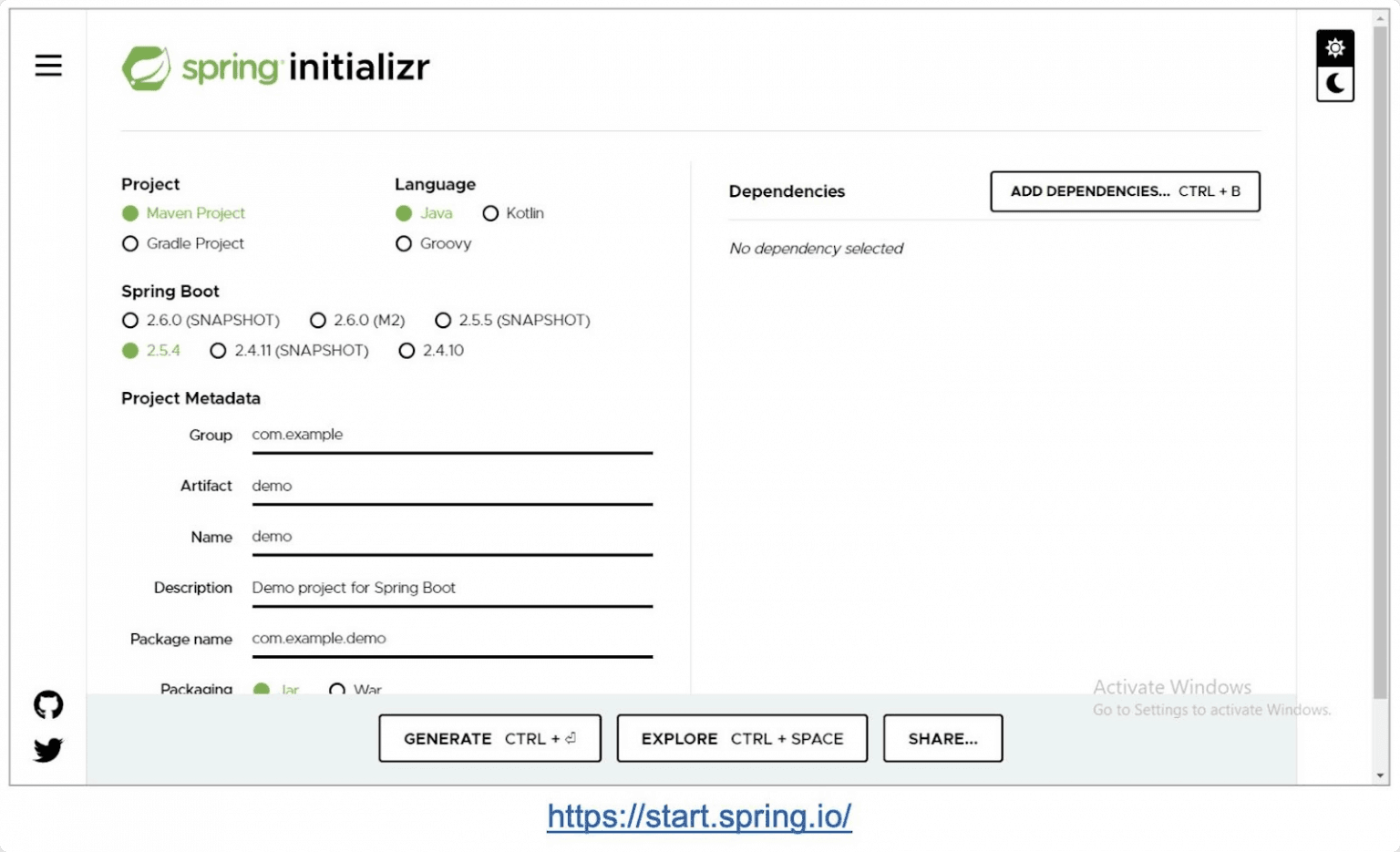Open the hamburger menu
The width and height of the screenshot is (1400, 852).
[48, 66]
